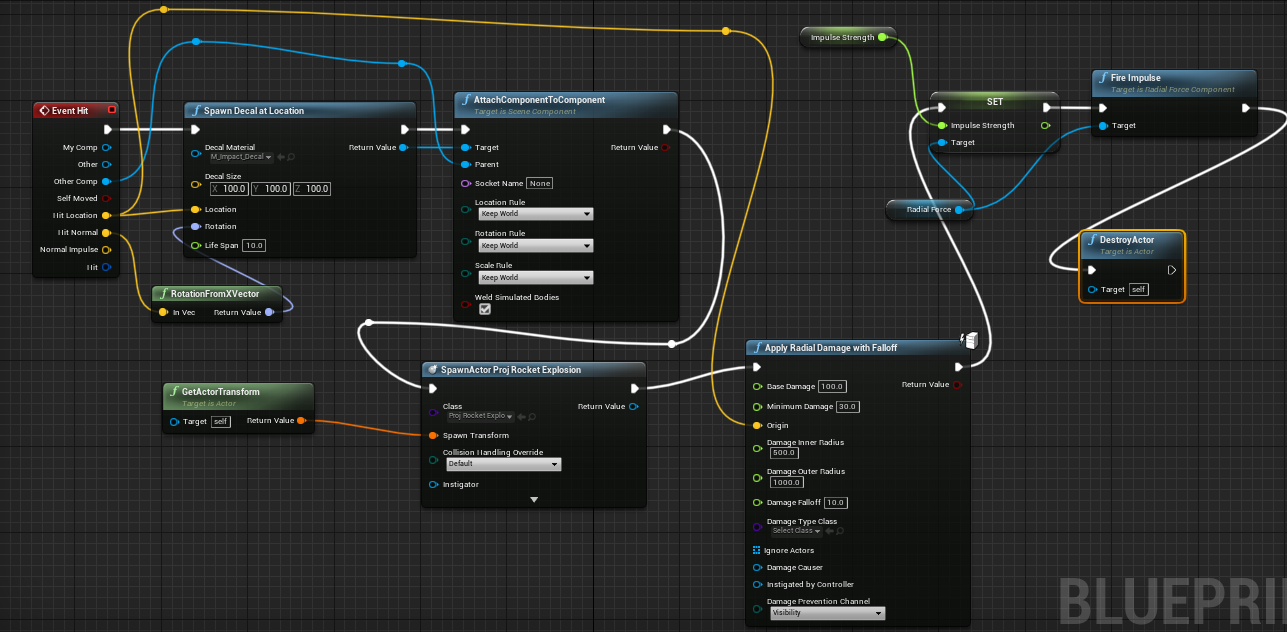The width and height of the screenshot is (1287, 632).
Task: Click RotationFromXVector Return Value pin
Action: point(269,312)
